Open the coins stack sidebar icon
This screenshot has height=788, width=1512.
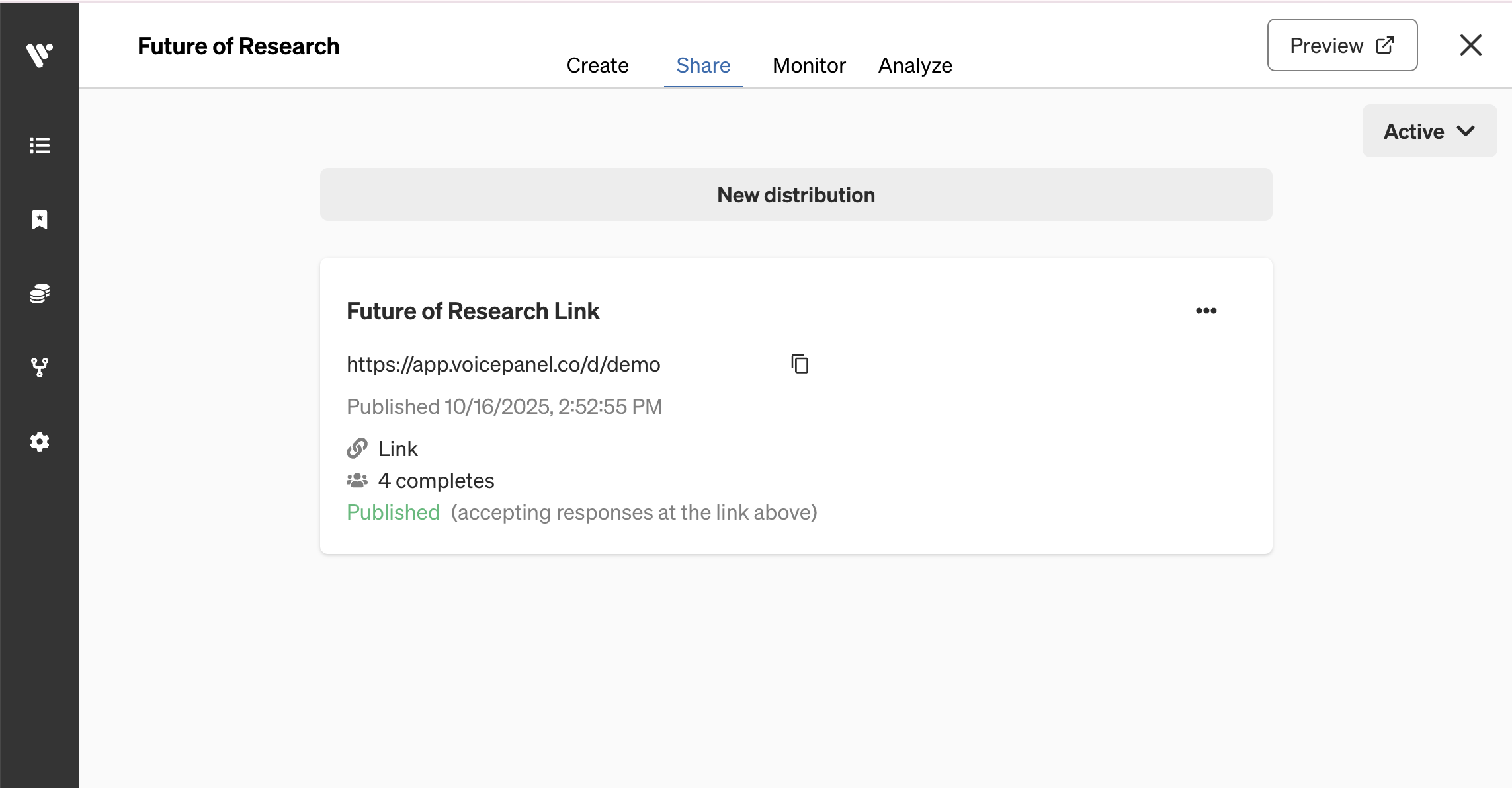[x=40, y=294]
